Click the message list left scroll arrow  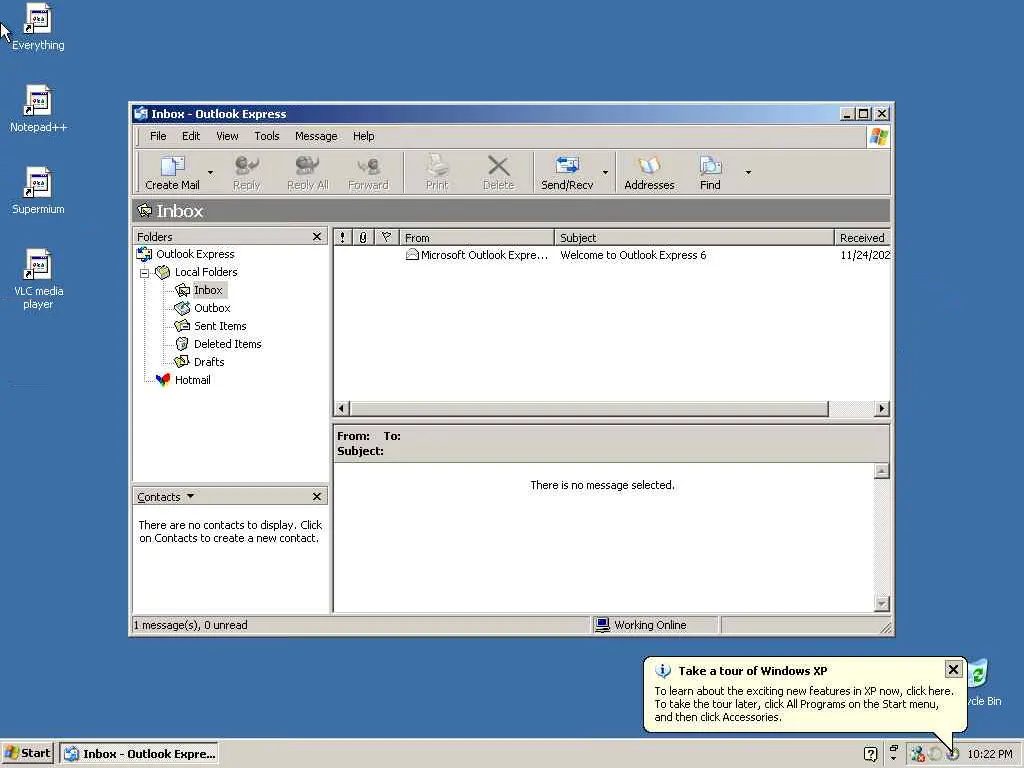[342, 409]
